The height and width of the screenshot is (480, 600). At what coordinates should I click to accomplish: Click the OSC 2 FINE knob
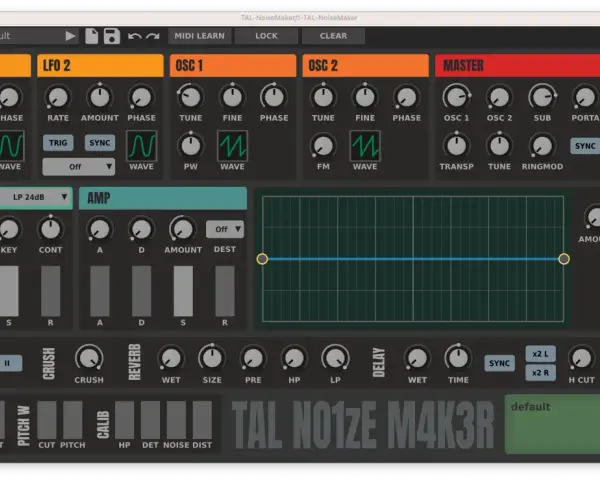(x=365, y=97)
